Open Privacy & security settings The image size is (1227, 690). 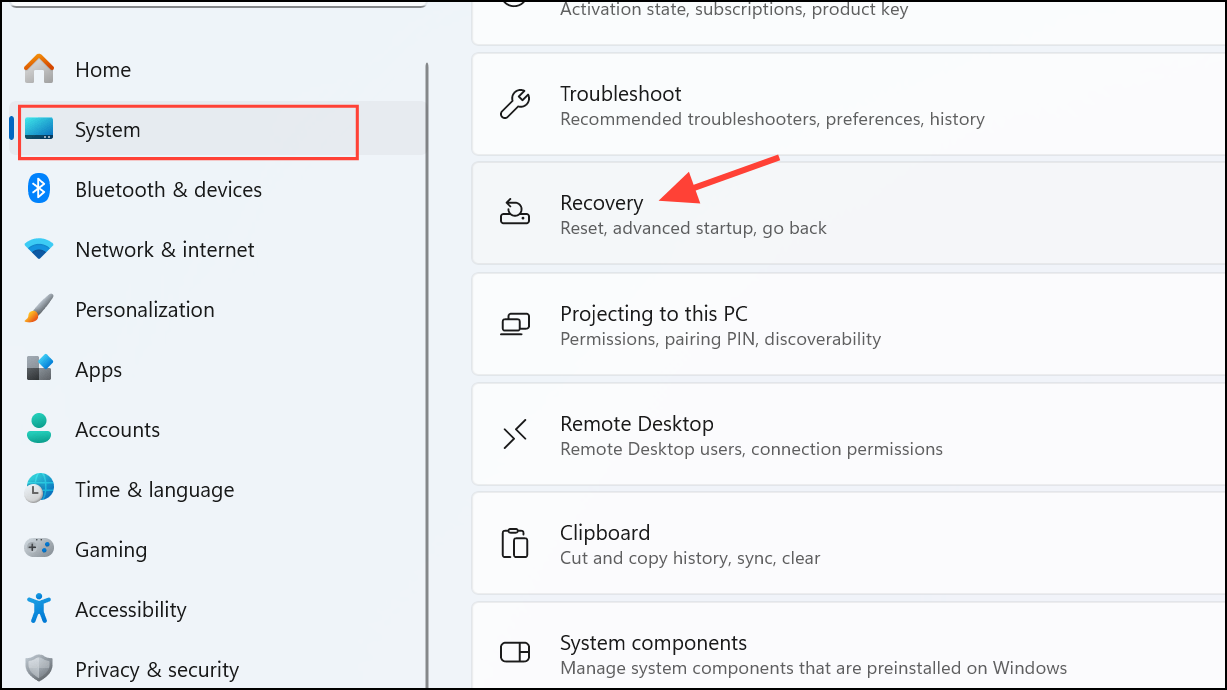[x=157, y=669]
